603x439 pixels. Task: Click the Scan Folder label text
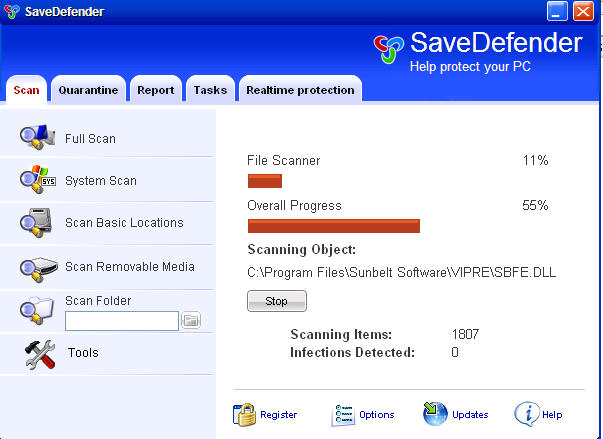tap(98, 301)
